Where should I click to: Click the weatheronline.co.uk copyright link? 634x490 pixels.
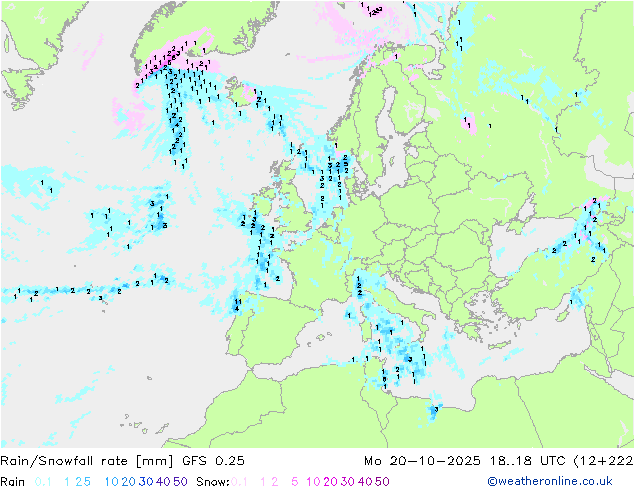point(550,481)
